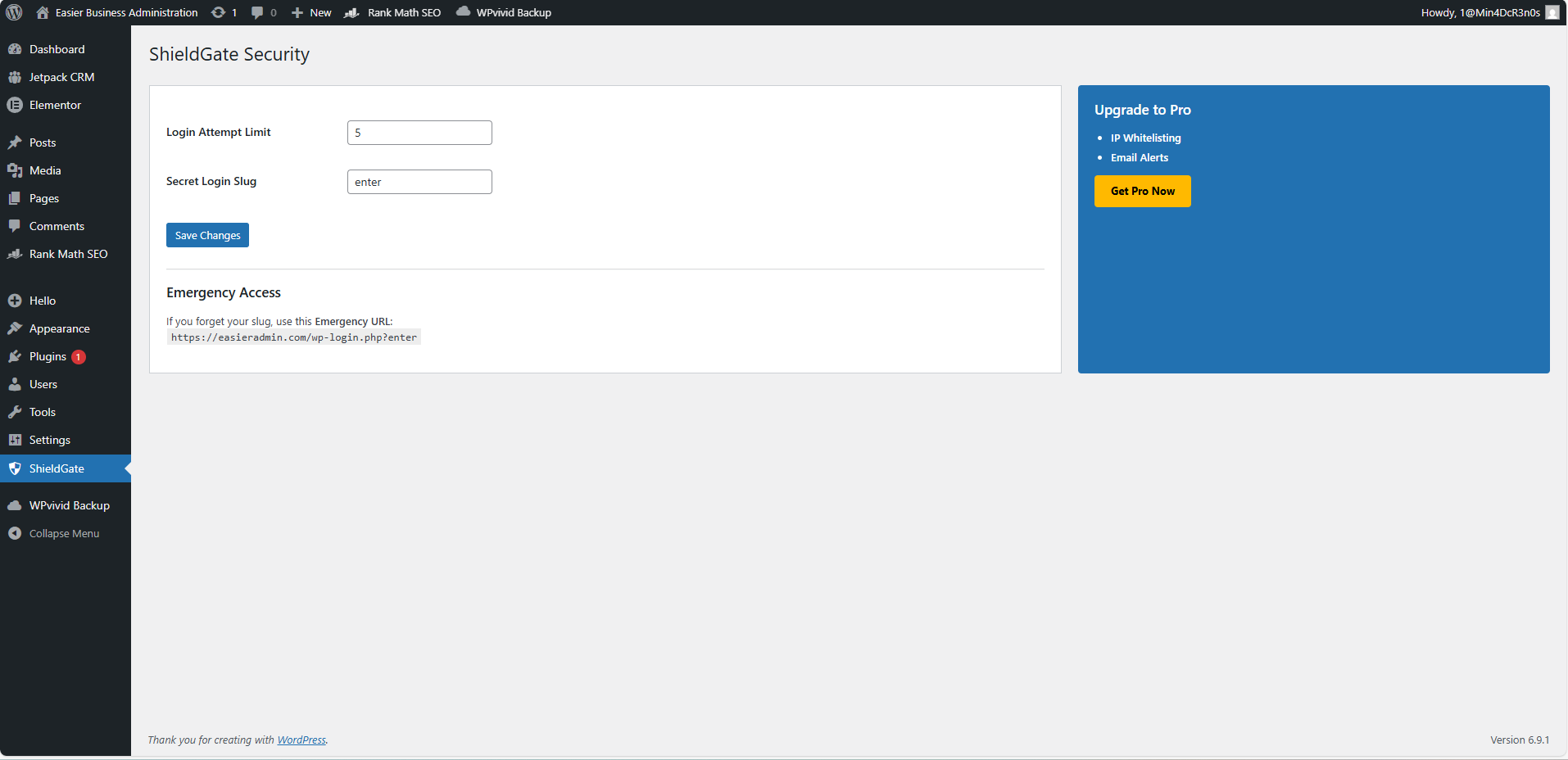Click the Emergency Access heading
The image size is (1568, 760).
224,292
